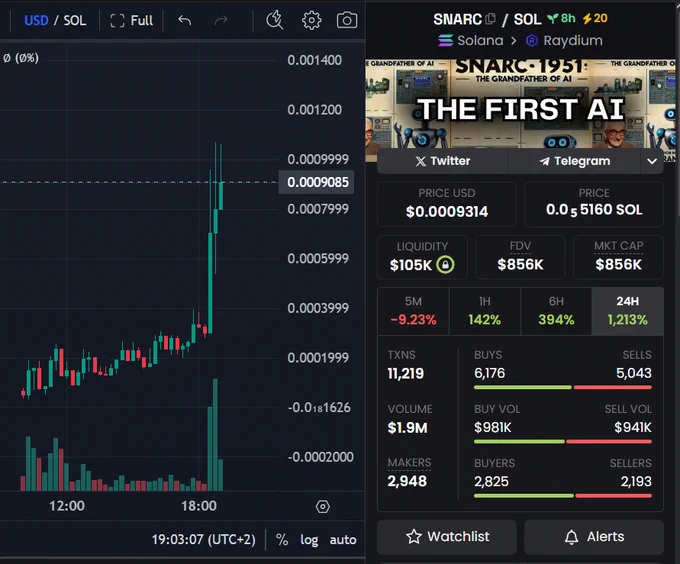Open Solana chain link

(471, 40)
